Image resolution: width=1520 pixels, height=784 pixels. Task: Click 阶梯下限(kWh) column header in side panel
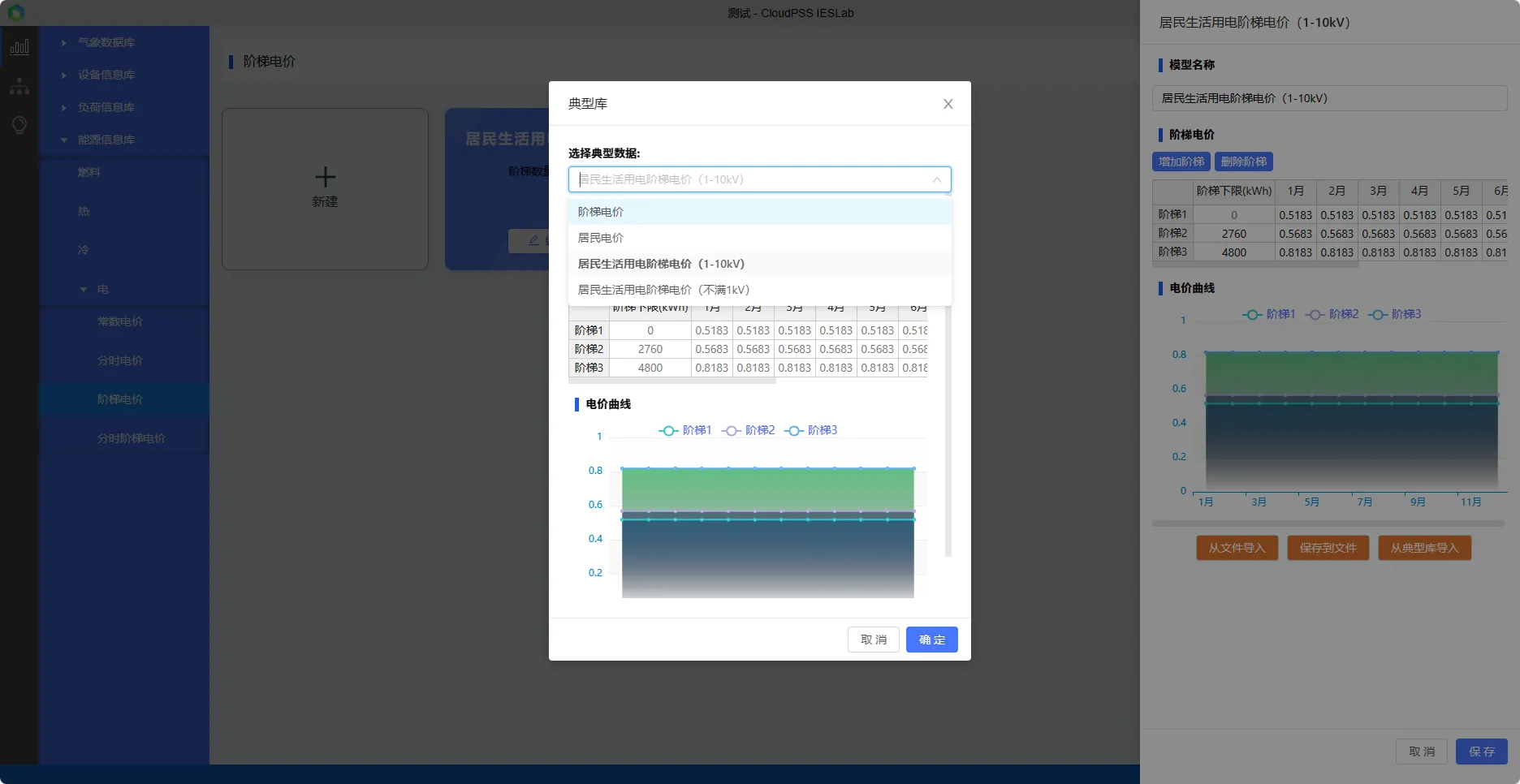(x=1233, y=192)
